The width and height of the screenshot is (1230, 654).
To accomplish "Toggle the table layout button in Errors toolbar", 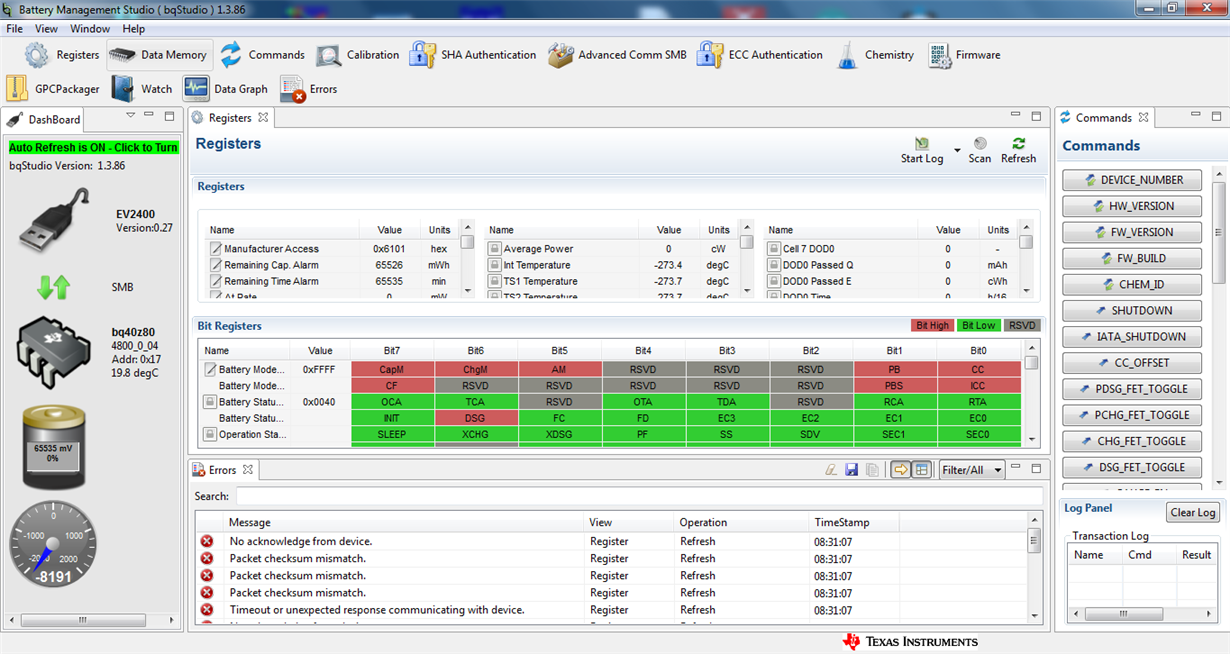I will (x=922, y=469).
